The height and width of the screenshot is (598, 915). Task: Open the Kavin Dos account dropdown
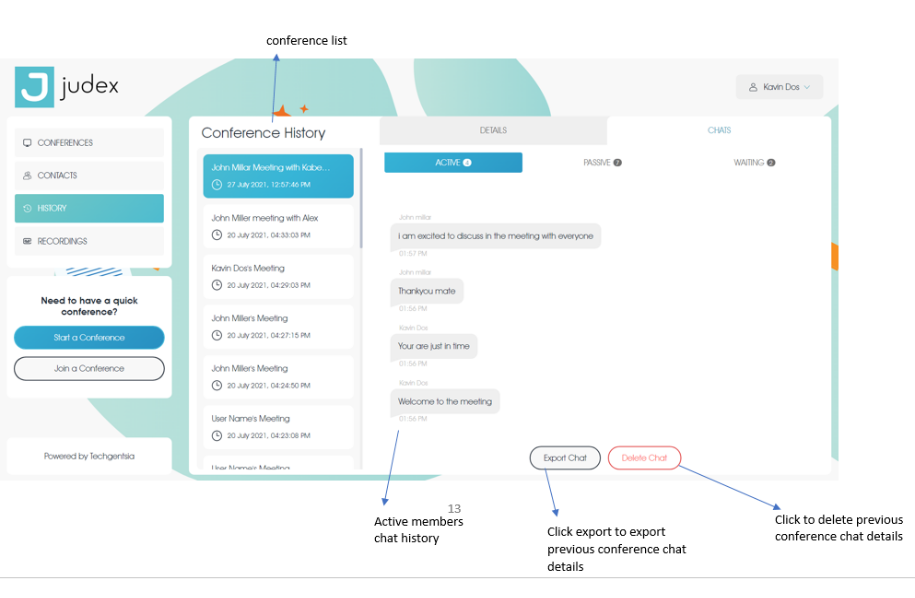coord(779,88)
